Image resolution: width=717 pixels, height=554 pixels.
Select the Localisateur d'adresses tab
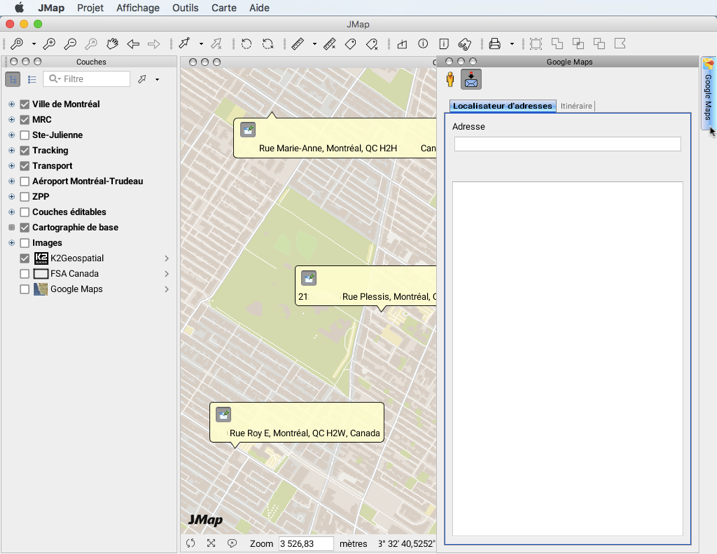(503, 106)
